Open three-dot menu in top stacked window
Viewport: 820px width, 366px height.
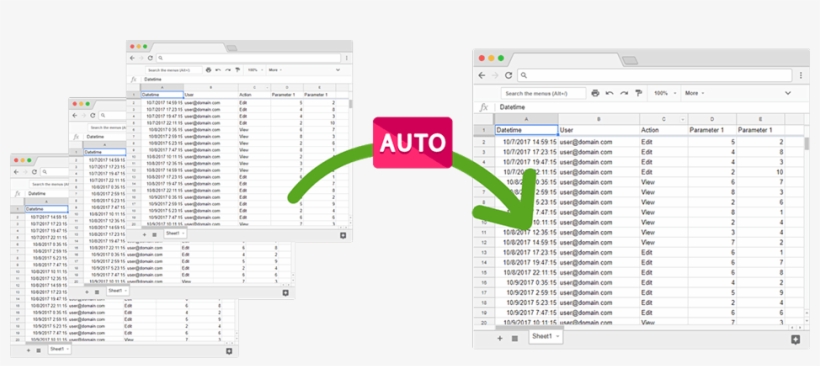(x=347, y=58)
